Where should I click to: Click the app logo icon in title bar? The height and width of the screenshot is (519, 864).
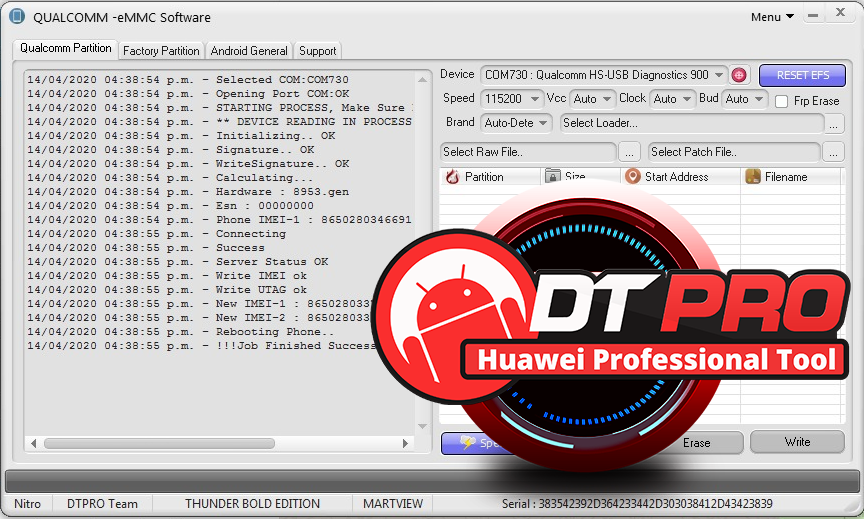(17, 16)
